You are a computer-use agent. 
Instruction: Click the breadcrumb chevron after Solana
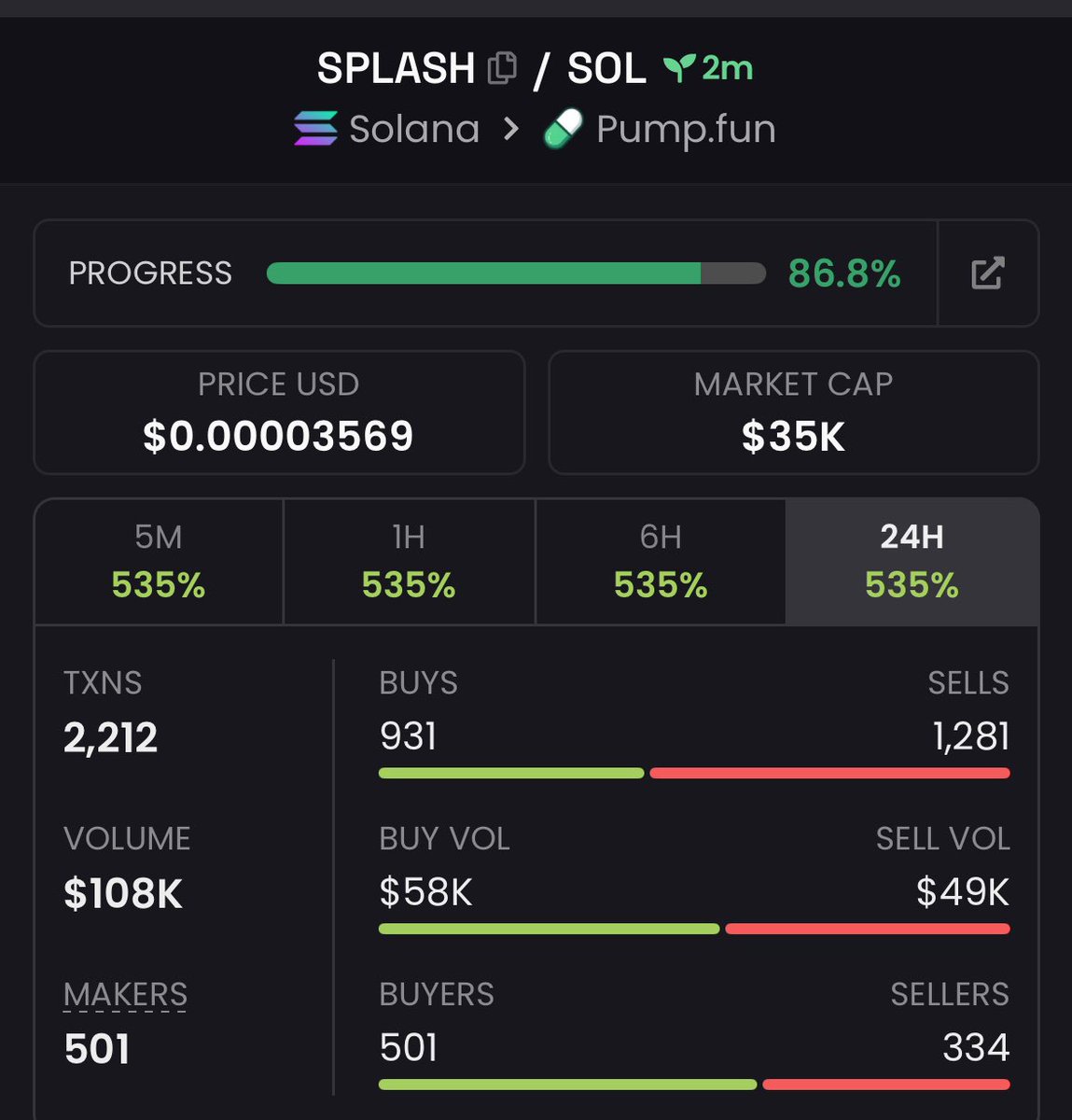click(x=510, y=129)
